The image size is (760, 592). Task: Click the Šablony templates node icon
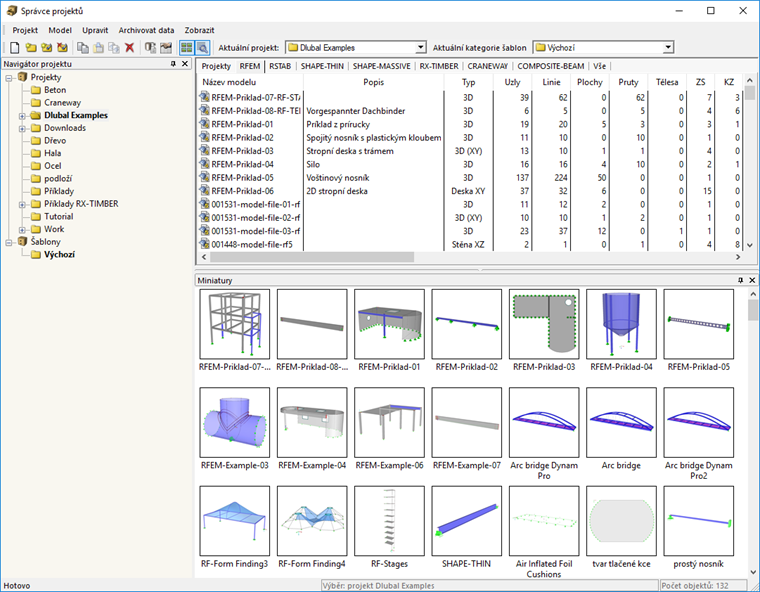click(x=22, y=241)
